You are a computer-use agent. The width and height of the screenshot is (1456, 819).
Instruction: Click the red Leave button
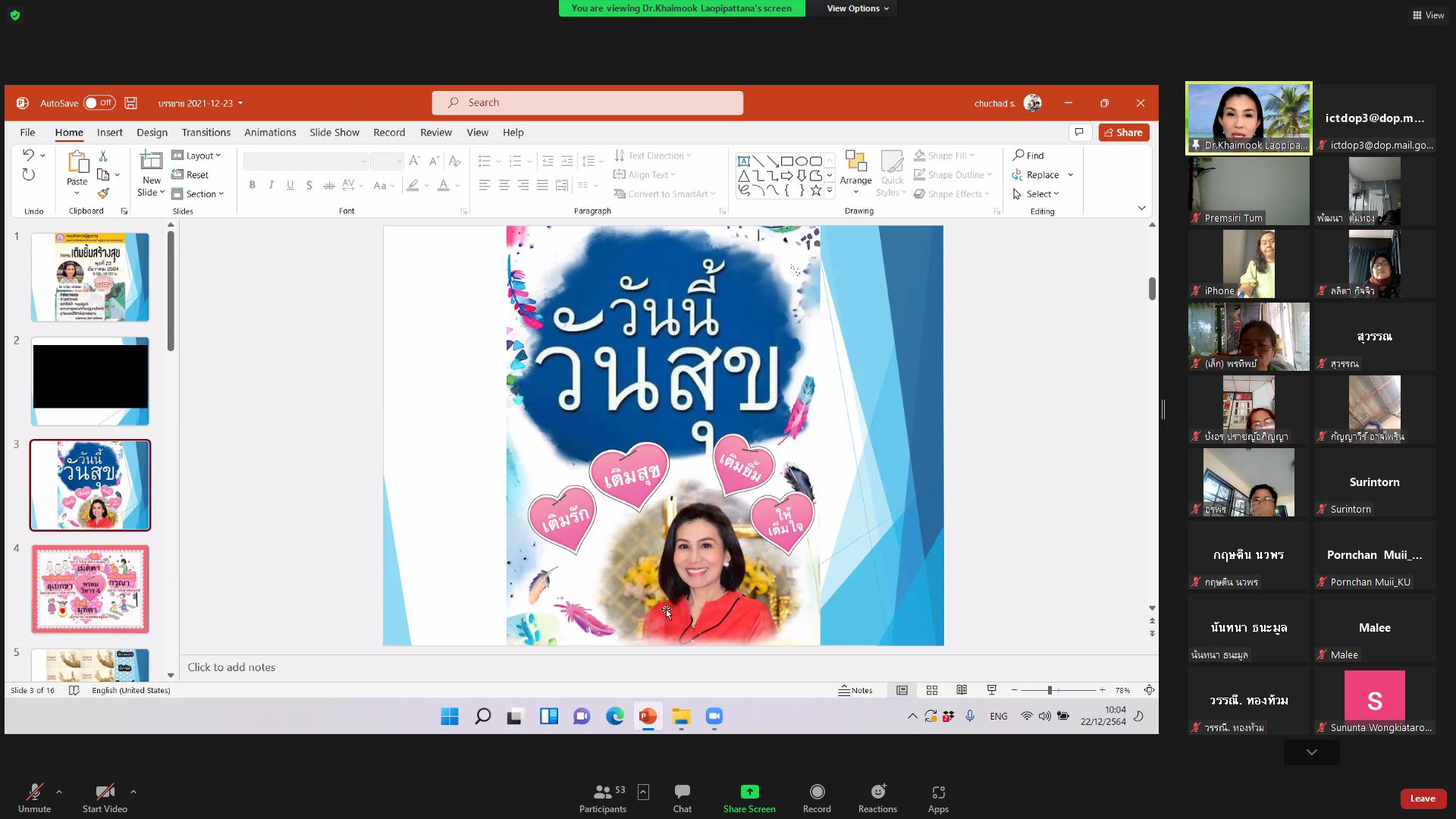pyautogui.click(x=1422, y=799)
